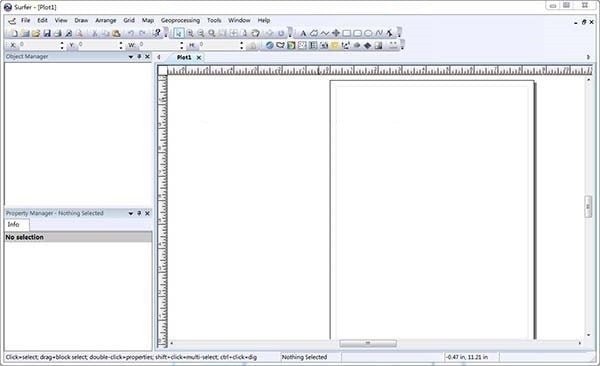Click the Open file folder icon

[36, 33]
